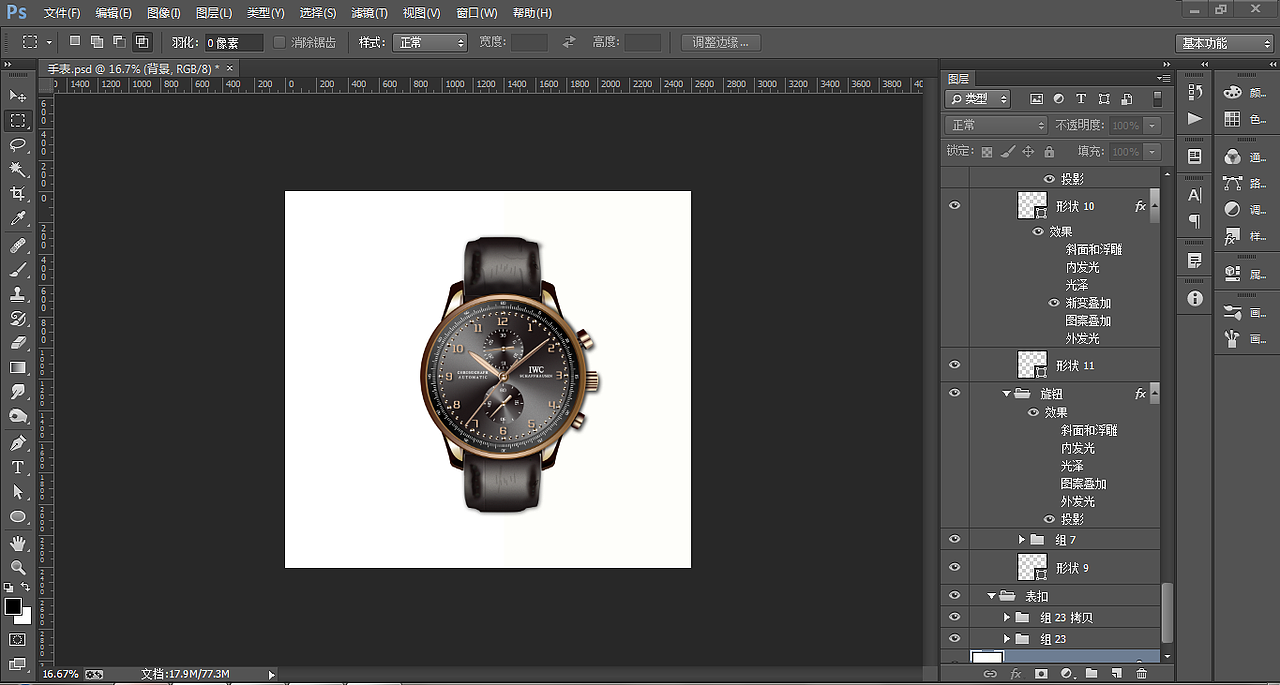
Task: Filter layers by type layers icon
Action: (1081, 99)
